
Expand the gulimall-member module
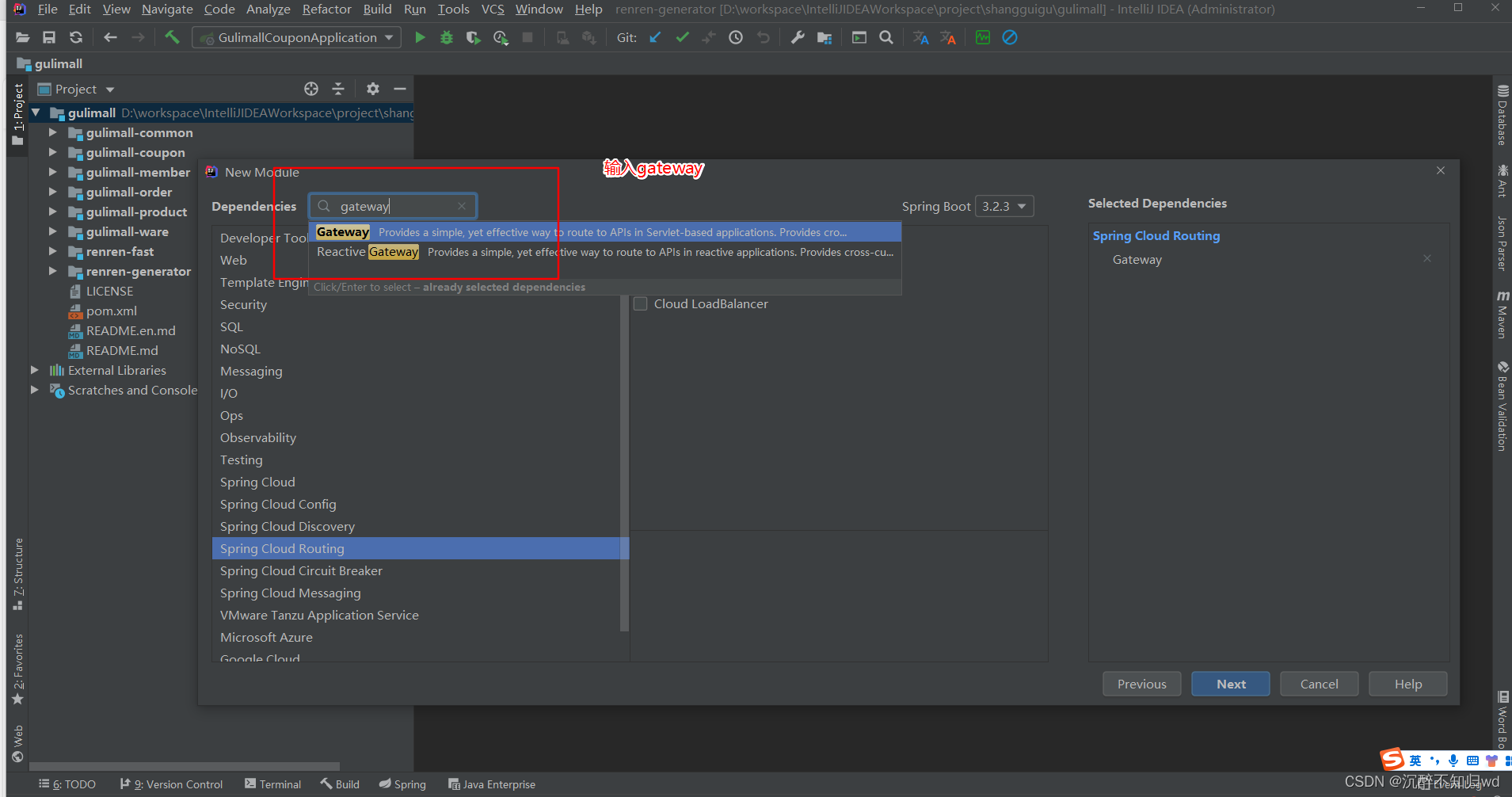(53, 172)
